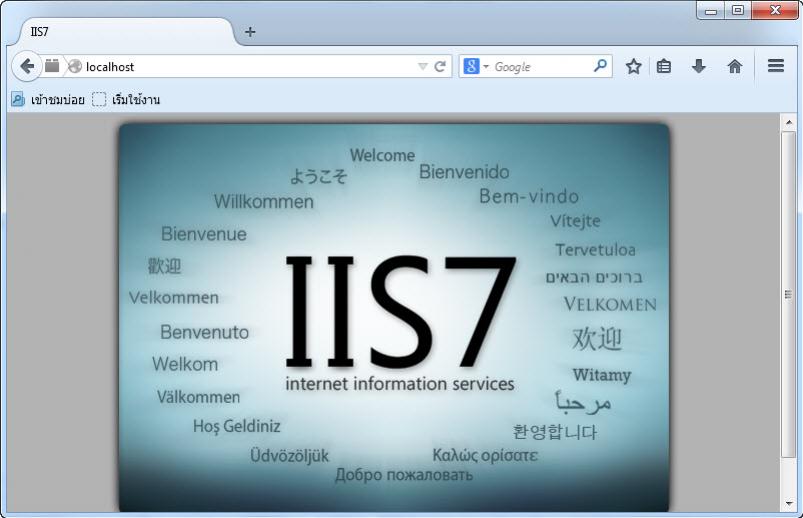The image size is (803, 518).
Task: Click the scrollbar down arrow
Action: [x=789, y=503]
